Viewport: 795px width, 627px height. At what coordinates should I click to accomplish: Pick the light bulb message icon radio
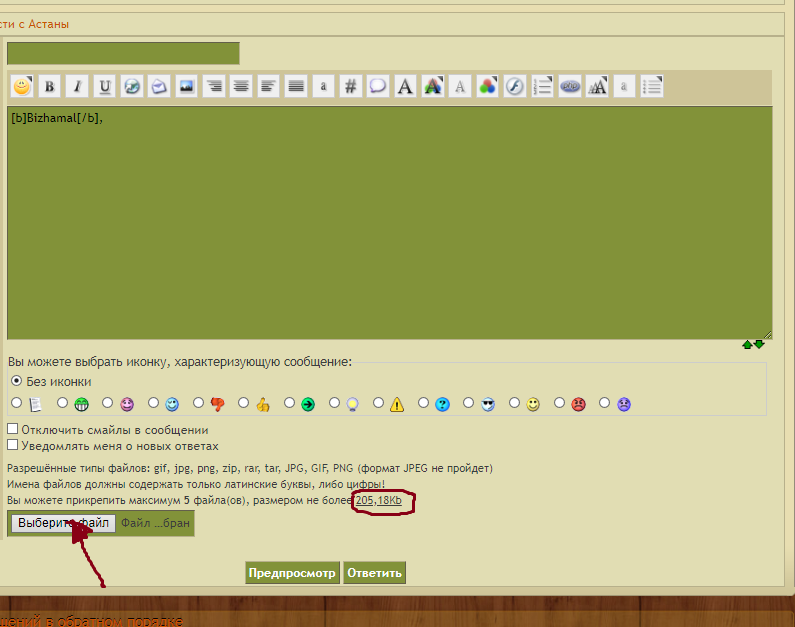(x=335, y=403)
